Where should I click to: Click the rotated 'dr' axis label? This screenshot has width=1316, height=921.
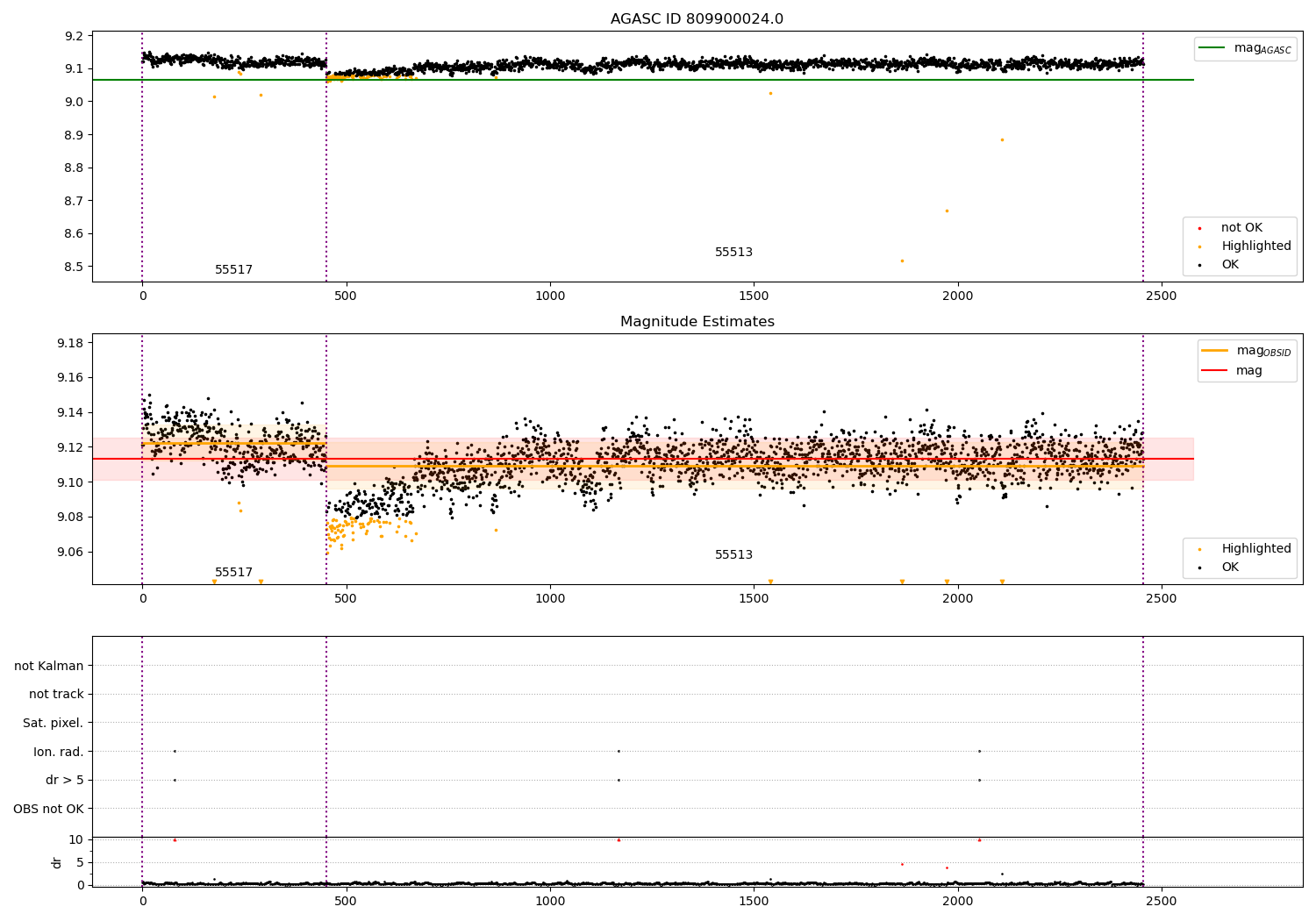click(x=57, y=862)
